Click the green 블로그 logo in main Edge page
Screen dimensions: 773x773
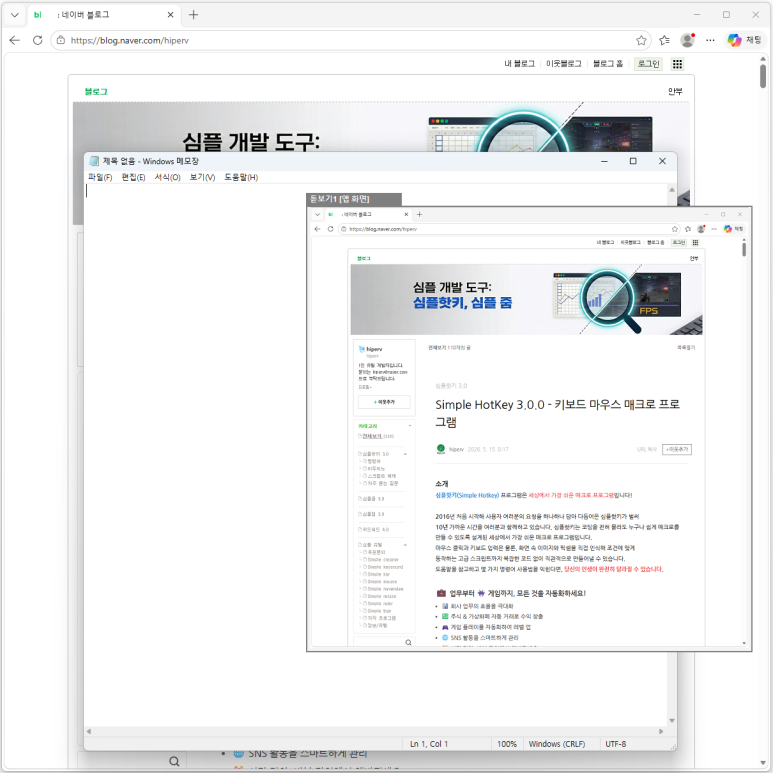[x=96, y=92]
